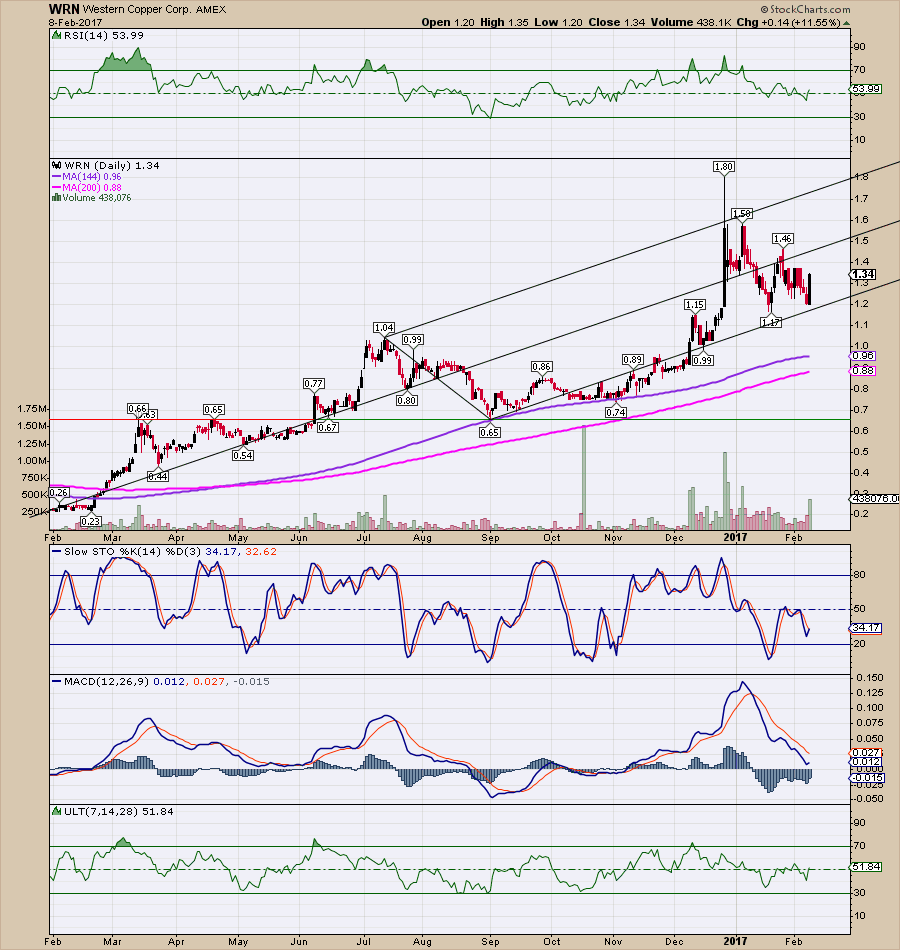The width and height of the screenshot is (900, 950).
Task: Open the StockCharts.com copyright watermark link
Action: (805, 9)
